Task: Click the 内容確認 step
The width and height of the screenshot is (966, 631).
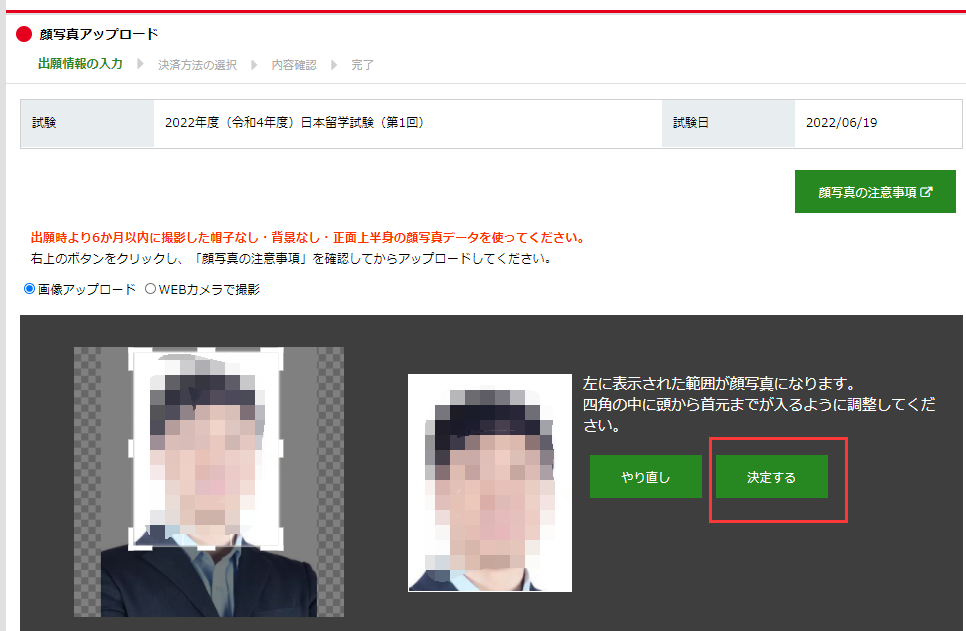Action: pos(294,65)
